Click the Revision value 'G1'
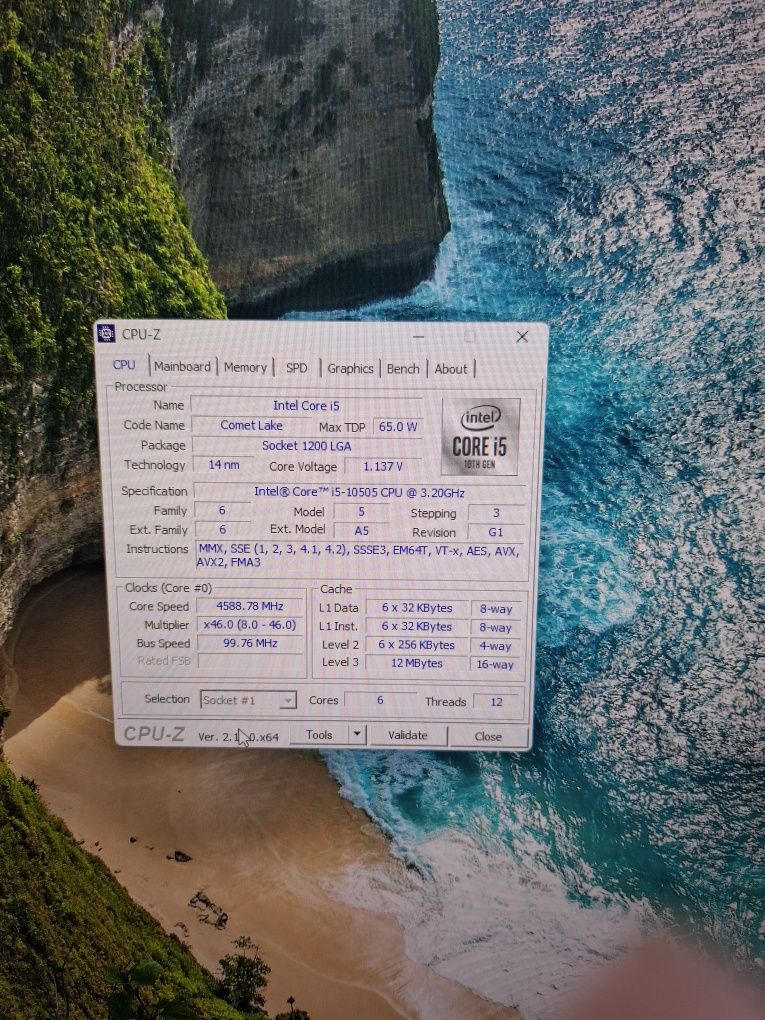Viewport: 765px width, 1020px height. pyautogui.click(x=496, y=532)
